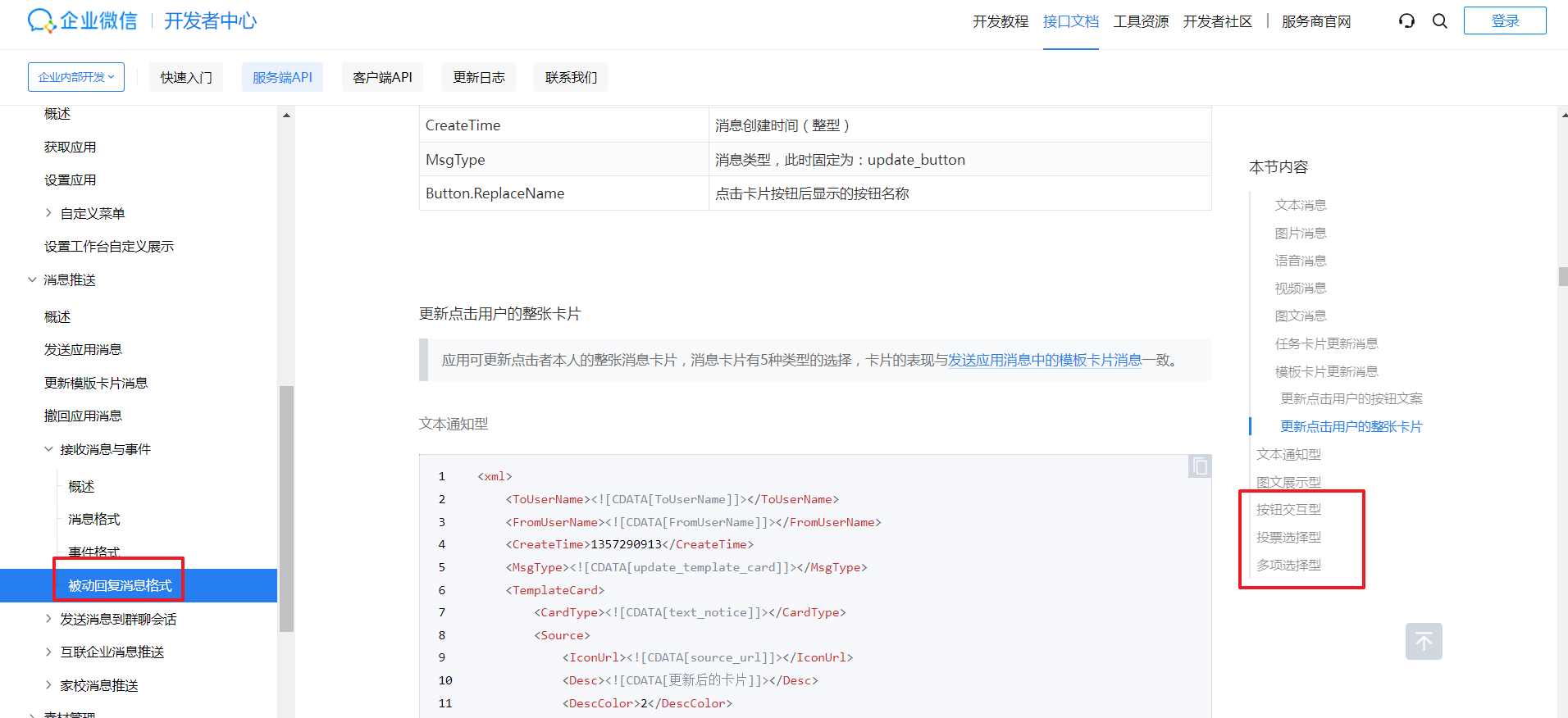The height and width of the screenshot is (718, 1568).
Task: Click the back-to-top arrow button
Action: [1423, 641]
